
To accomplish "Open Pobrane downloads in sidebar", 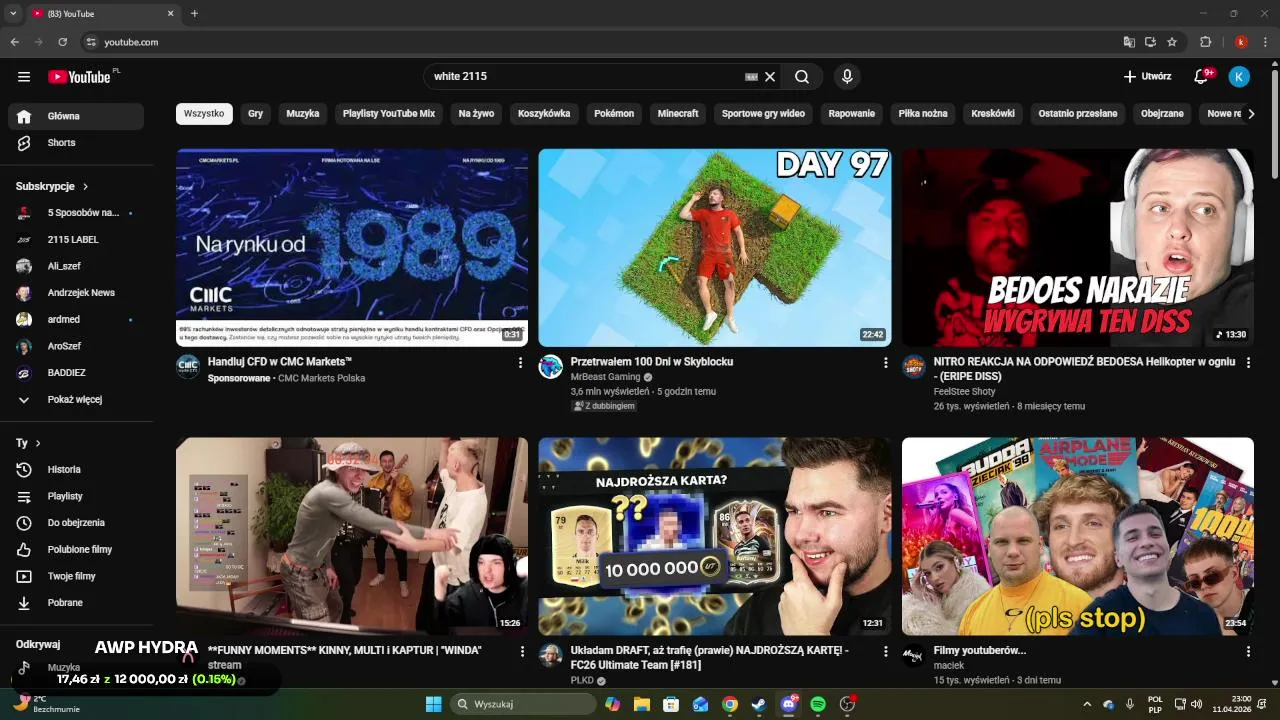I will pyautogui.click(x=76, y=603).
